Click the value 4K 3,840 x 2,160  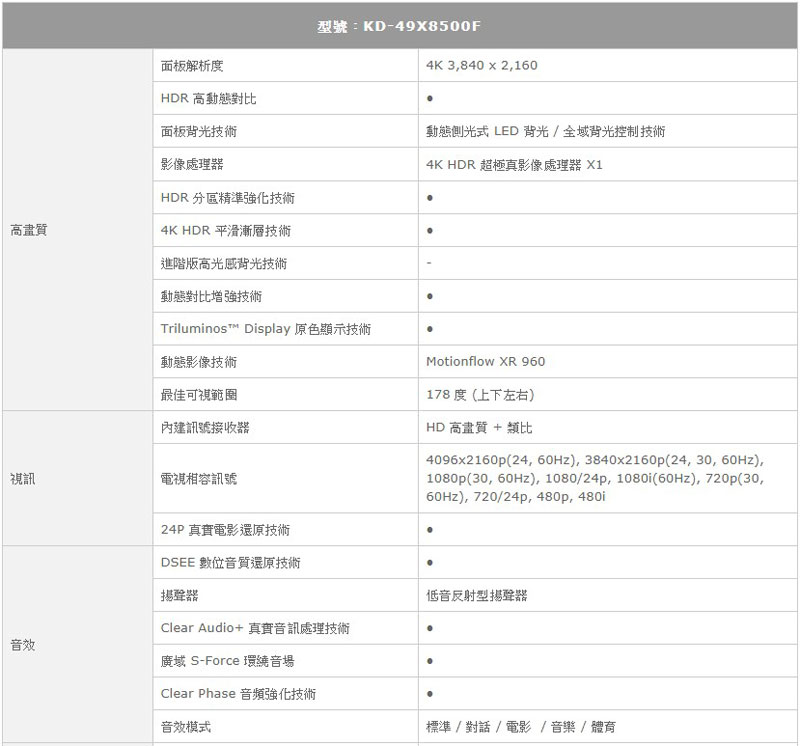482,65
